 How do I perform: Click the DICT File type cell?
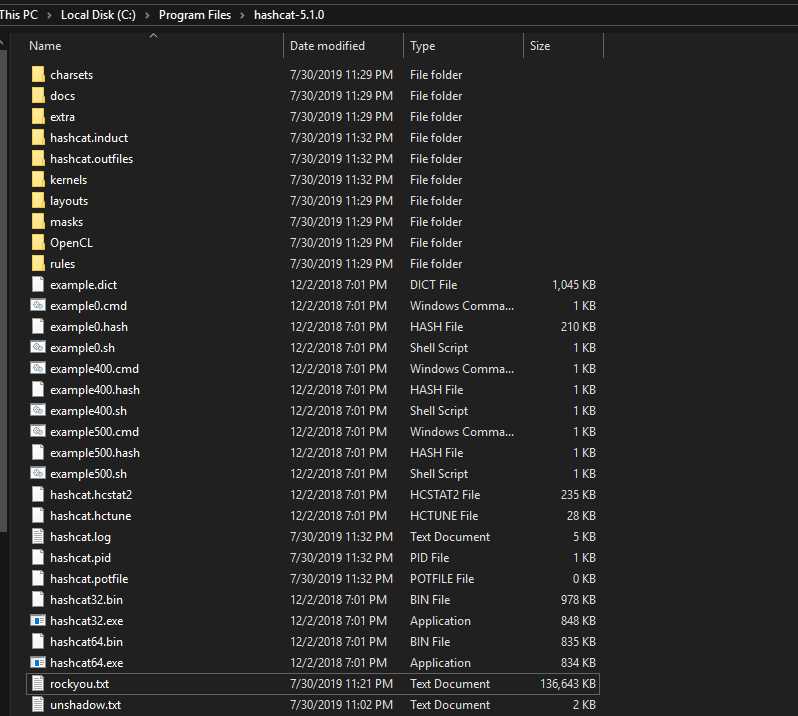pos(434,284)
